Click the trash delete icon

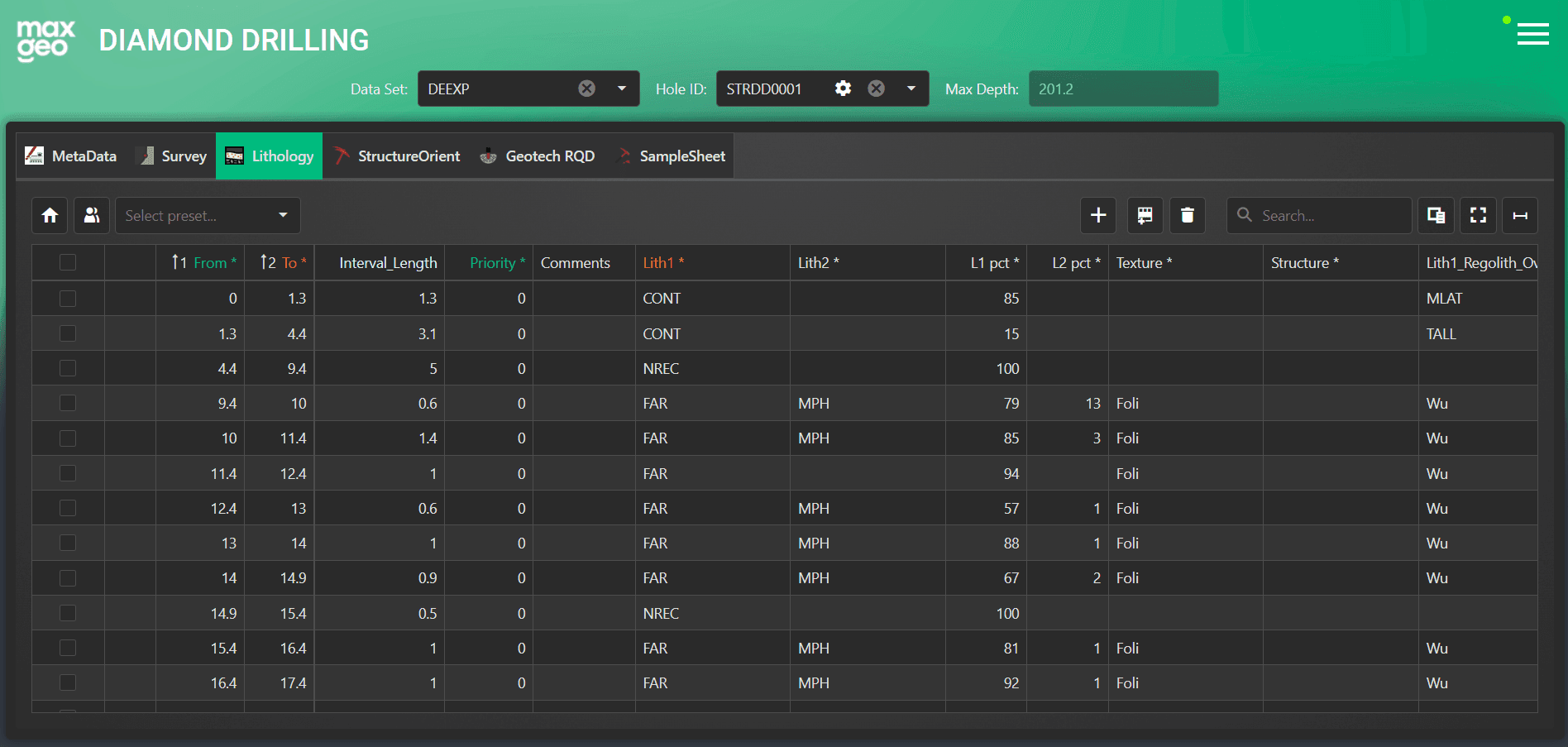coord(1188,215)
